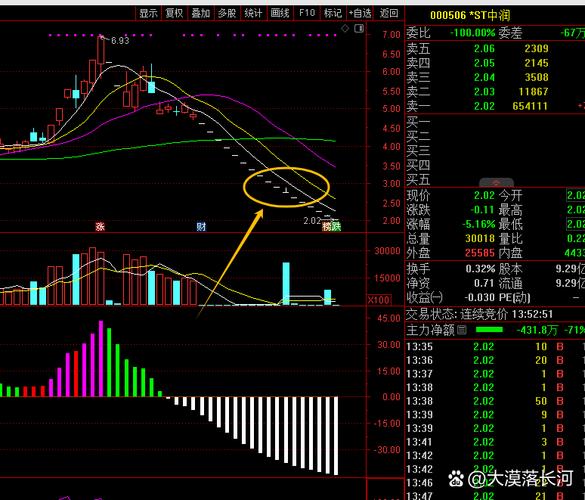Screen dimensions: 585x500
Task: Activate the 画线 line drawing tool
Action: (x=280, y=13)
